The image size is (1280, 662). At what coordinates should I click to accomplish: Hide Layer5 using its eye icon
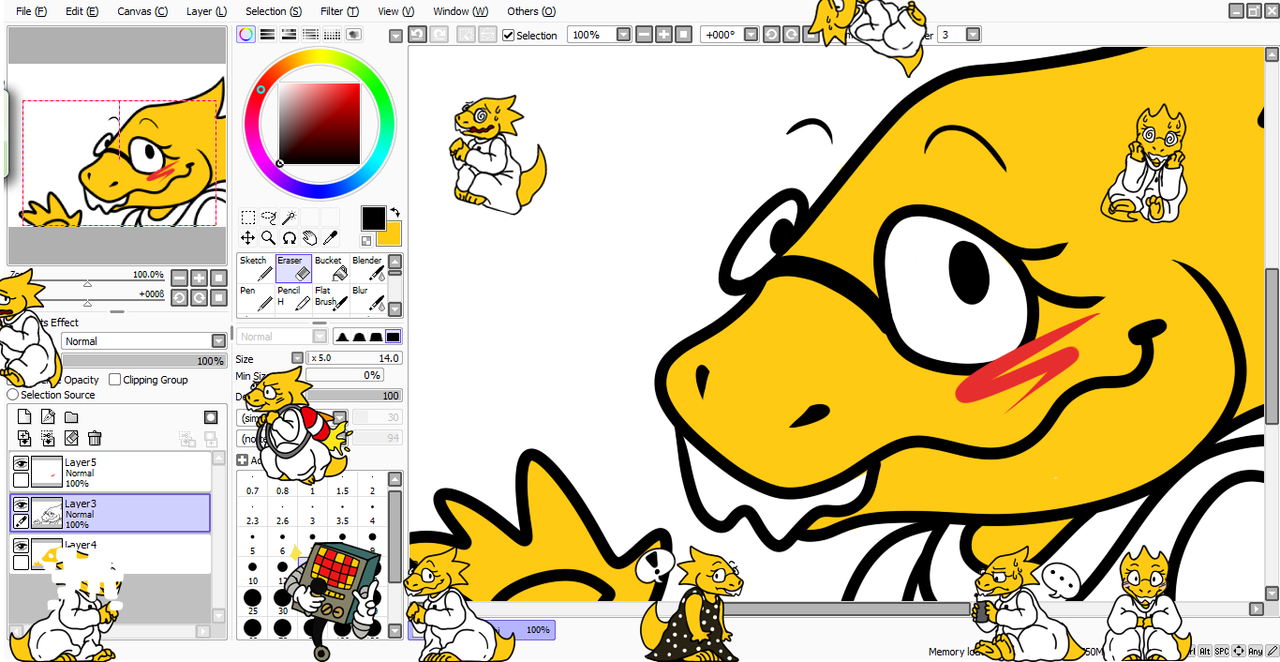click(x=20, y=464)
